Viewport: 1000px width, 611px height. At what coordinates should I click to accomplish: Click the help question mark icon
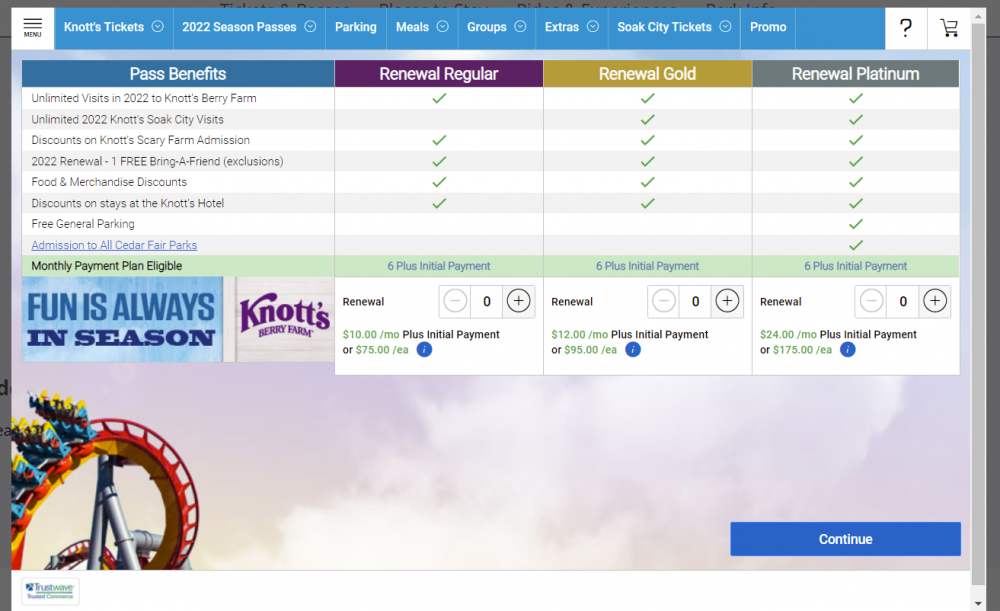905,28
